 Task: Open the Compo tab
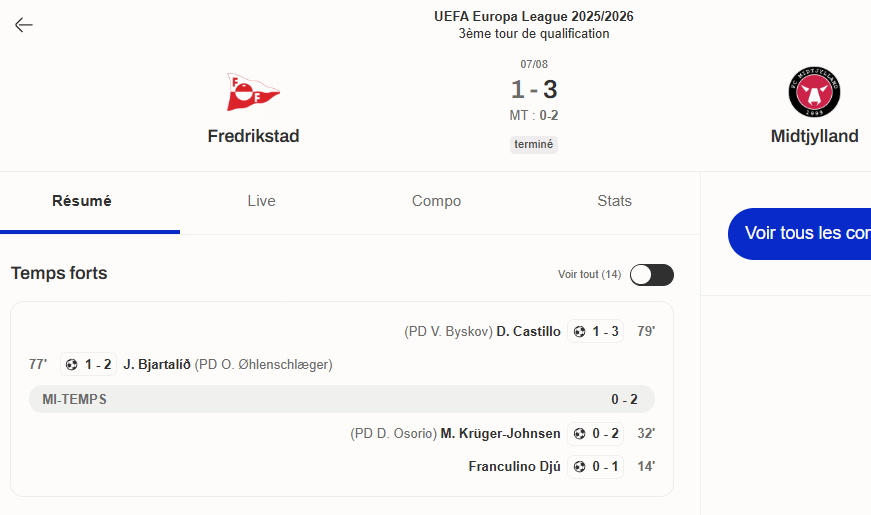(x=436, y=201)
